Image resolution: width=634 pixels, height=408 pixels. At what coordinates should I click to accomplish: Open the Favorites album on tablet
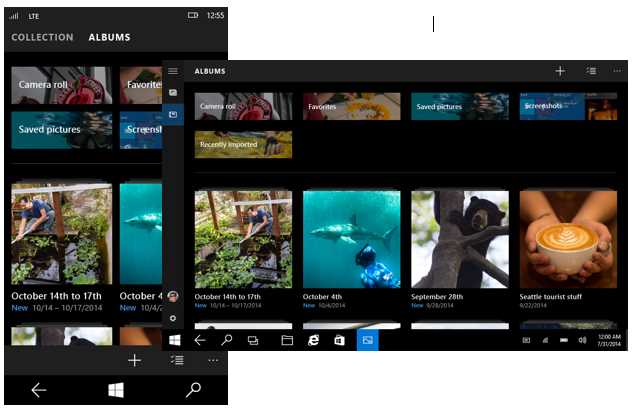click(x=352, y=106)
